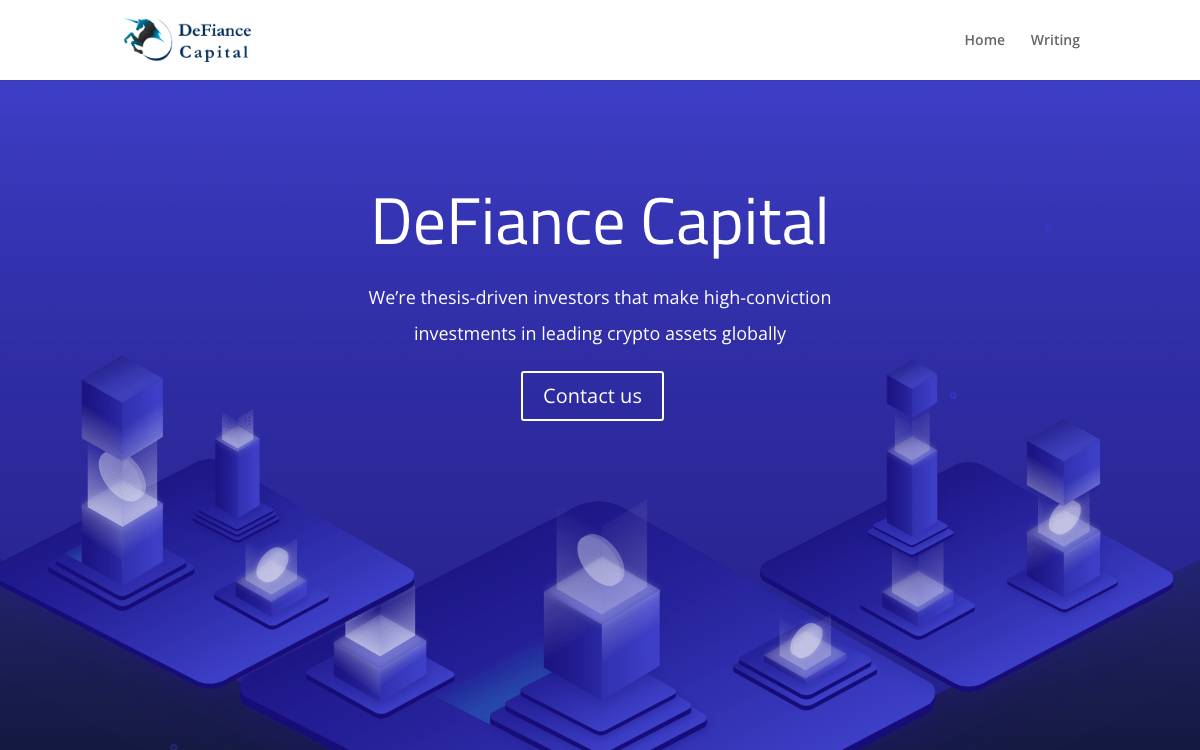Click text "We're thesis-driven investors that make high-conviction"
The image size is (1200, 750).
coord(600,297)
